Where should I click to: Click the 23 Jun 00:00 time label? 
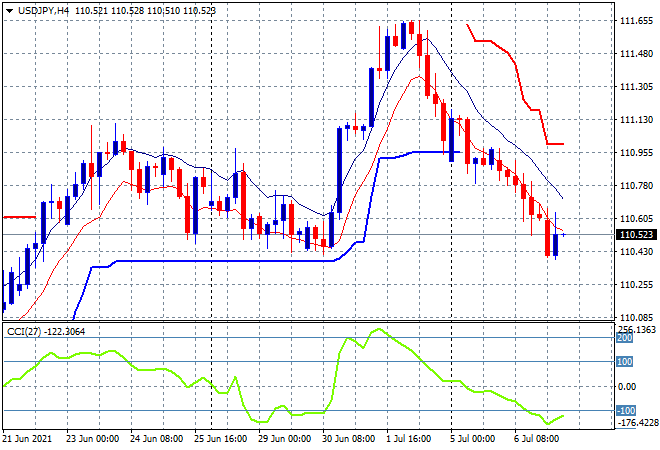[x=93, y=439]
